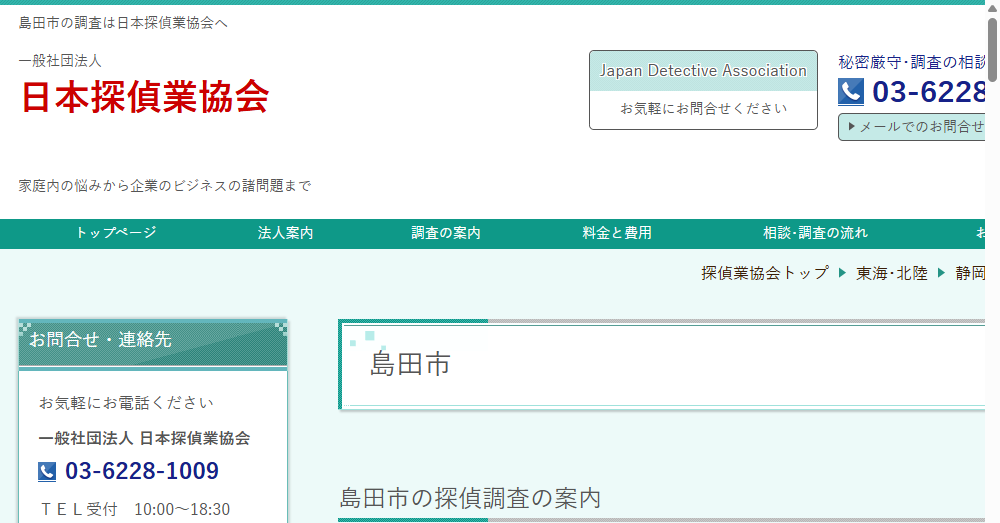This screenshot has width=1000, height=523.
Task: Click the decorative squares icon beside 島田市 heading
Action: tap(363, 339)
